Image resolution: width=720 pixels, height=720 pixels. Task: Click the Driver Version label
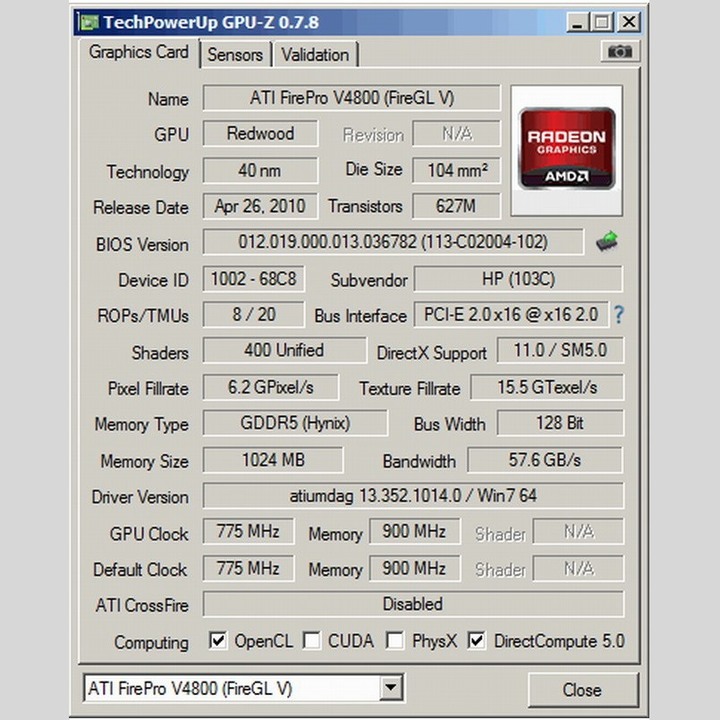click(x=140, y=497)
